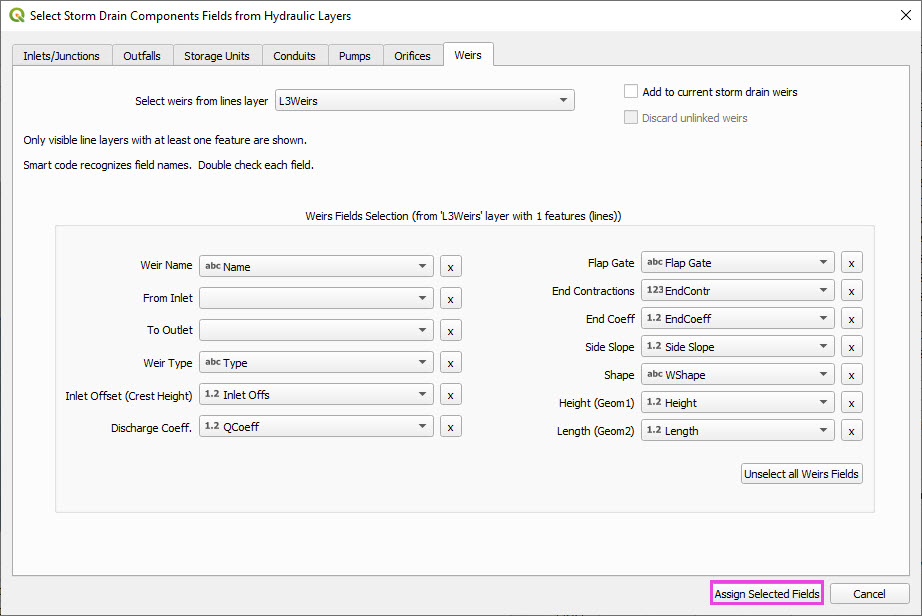Expand the To Outlet field dropdown

pos(316,331)
